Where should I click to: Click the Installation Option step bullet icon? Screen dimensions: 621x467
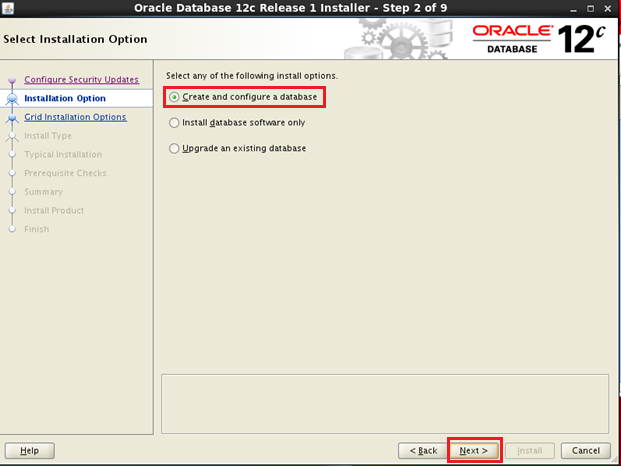(x=12, y=99)
